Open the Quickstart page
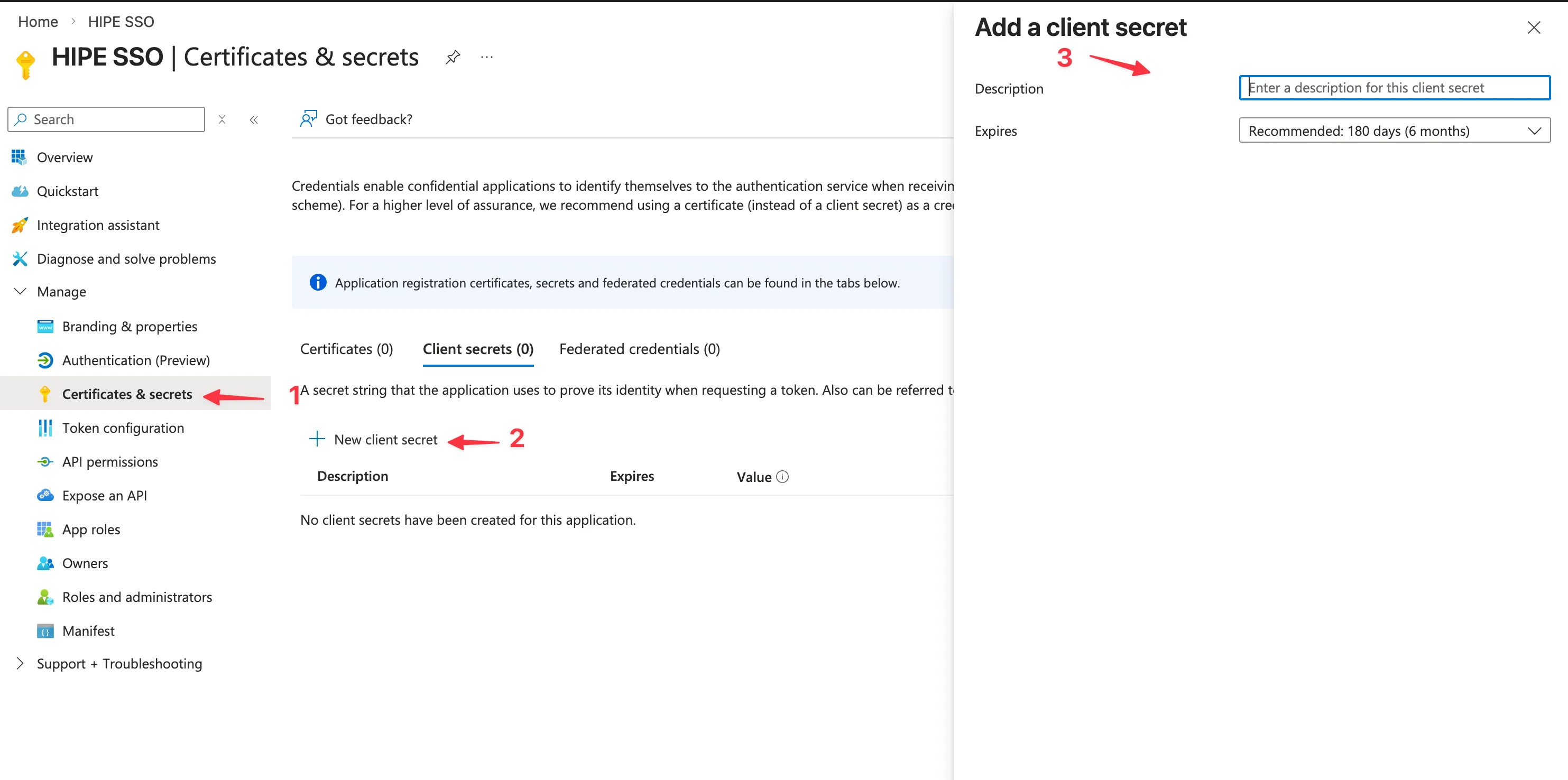The width and height of the screenshot is (1568, 780). tap(67, 190)
